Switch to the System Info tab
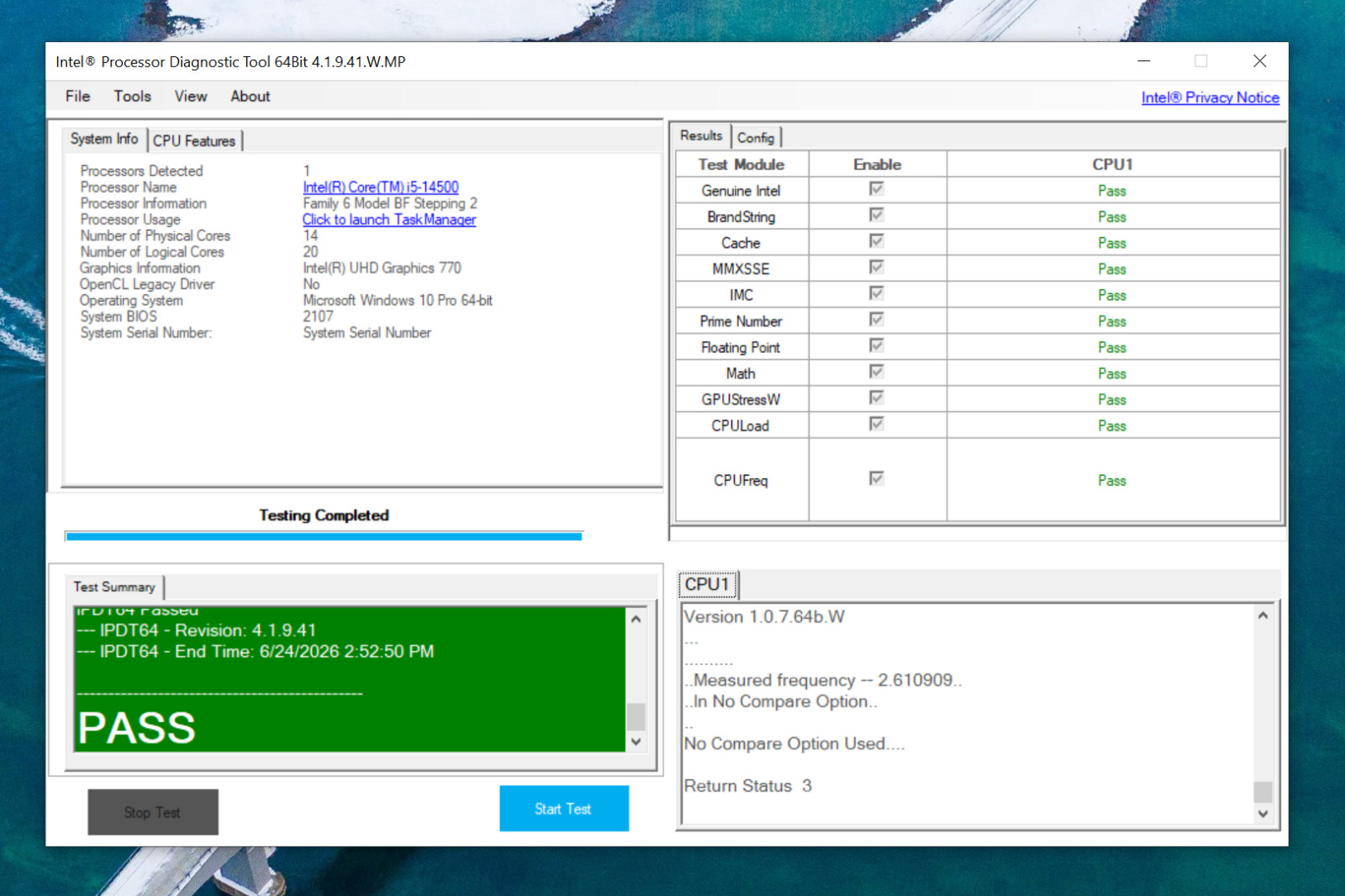1345x896 pixels. (x=104, y=139)
